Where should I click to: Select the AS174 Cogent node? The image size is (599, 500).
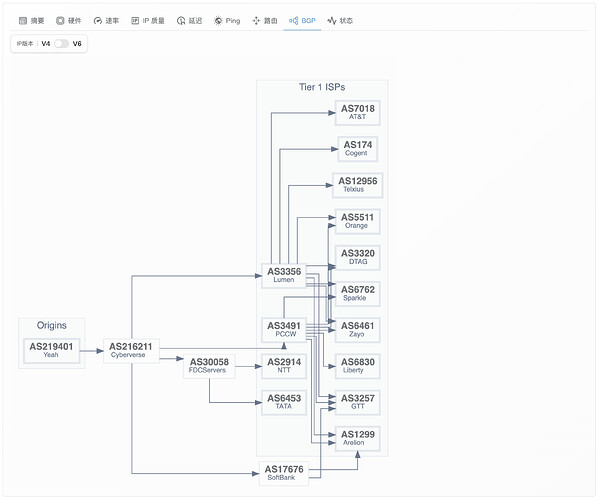pos(358,149)
